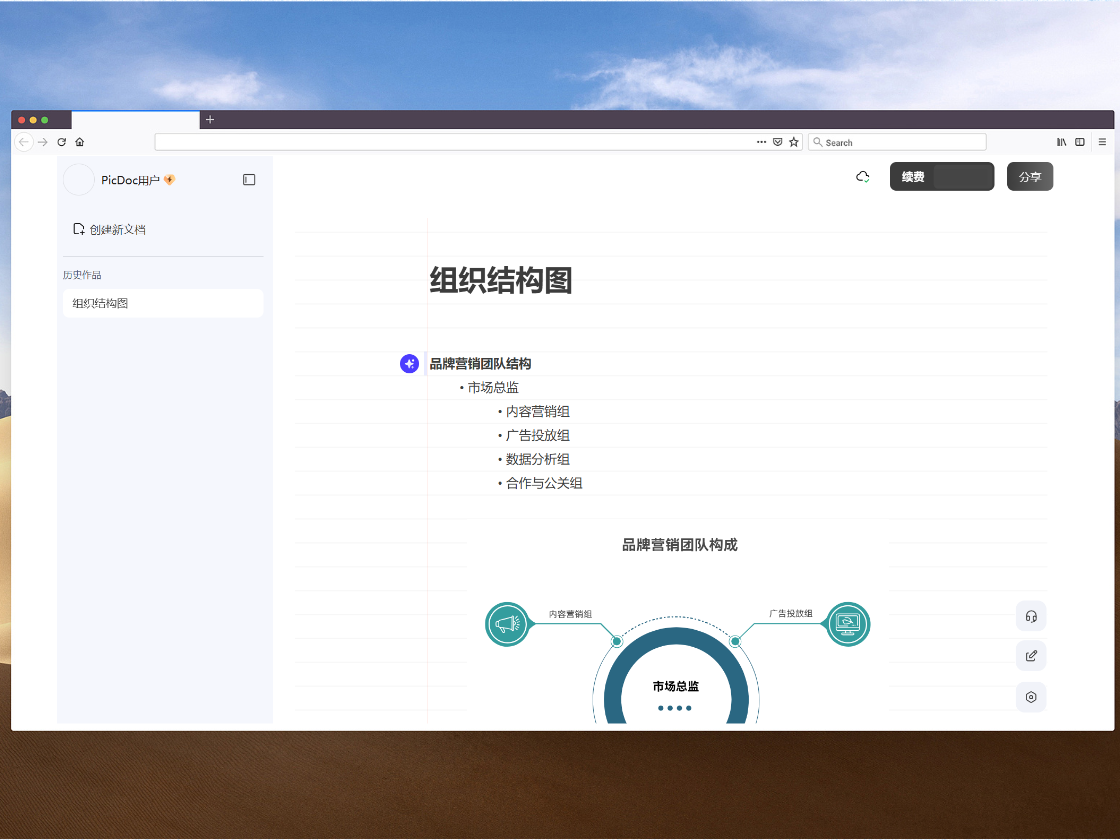Image resolution: width=1120 pixels, height=840 pixels.
Task: Select 组织结构图 under 历史作品
Action: (163, 303)
